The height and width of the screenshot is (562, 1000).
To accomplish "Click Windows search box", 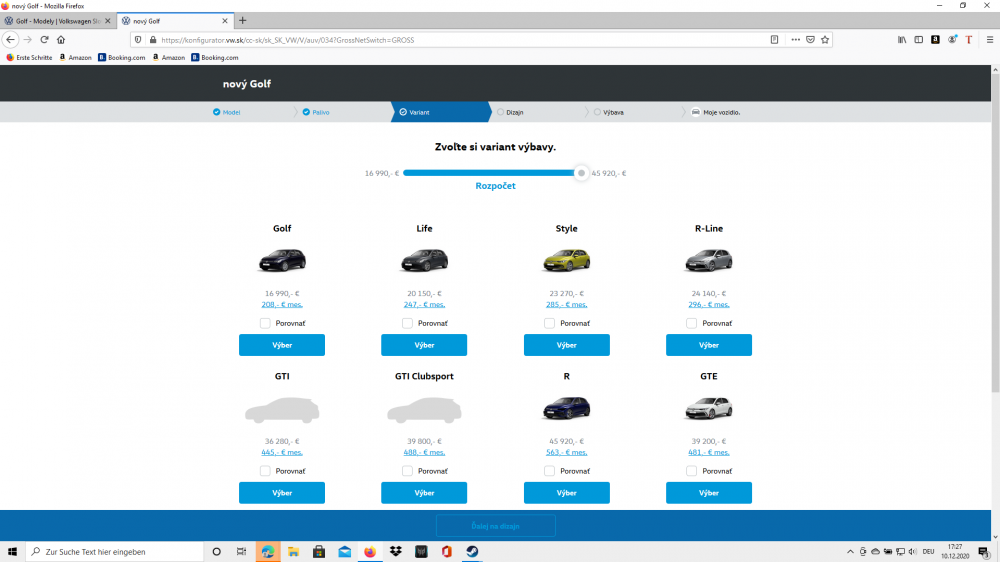I will (x=115, y=551).
